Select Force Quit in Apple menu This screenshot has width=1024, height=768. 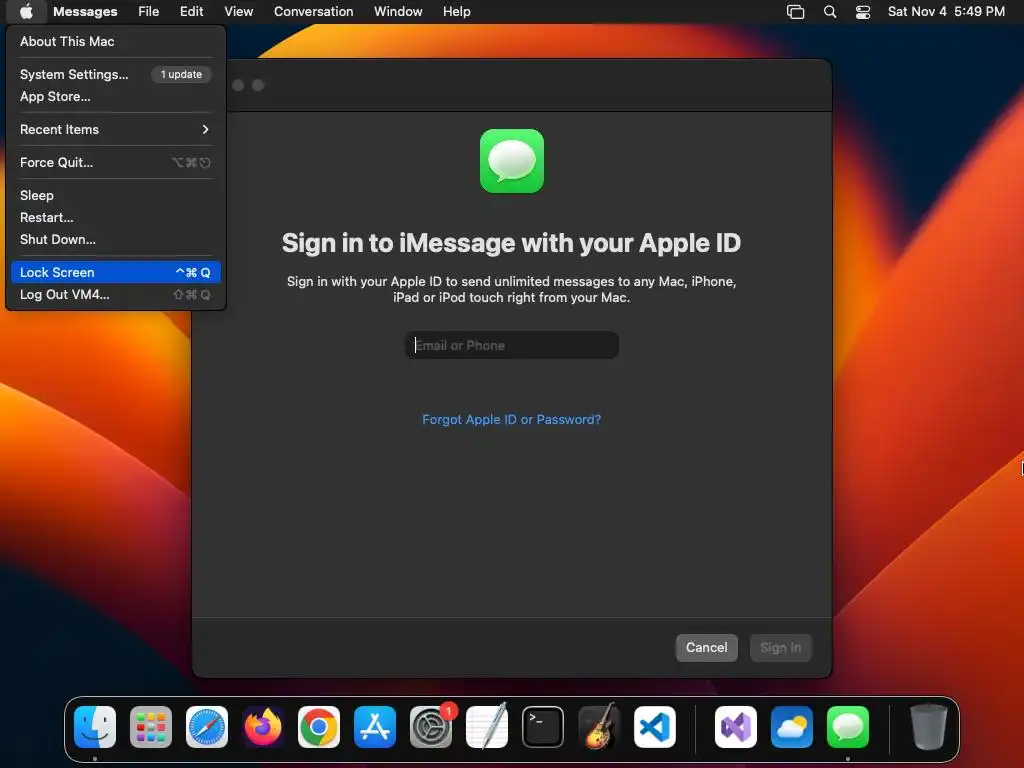(x=116, y=163)
